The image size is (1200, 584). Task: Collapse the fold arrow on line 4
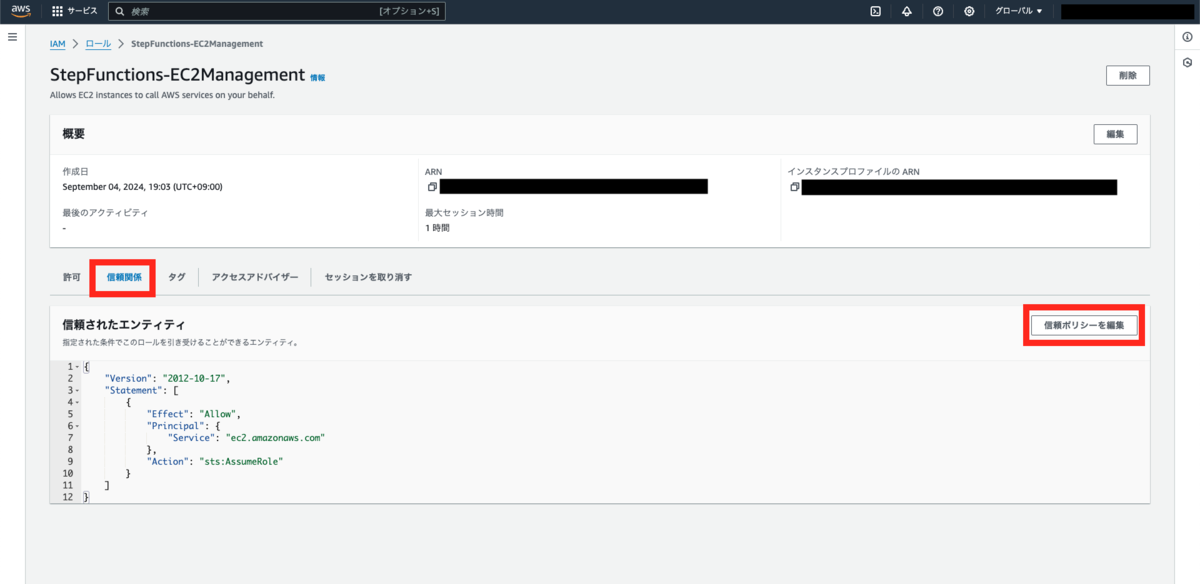coord(78,402)
